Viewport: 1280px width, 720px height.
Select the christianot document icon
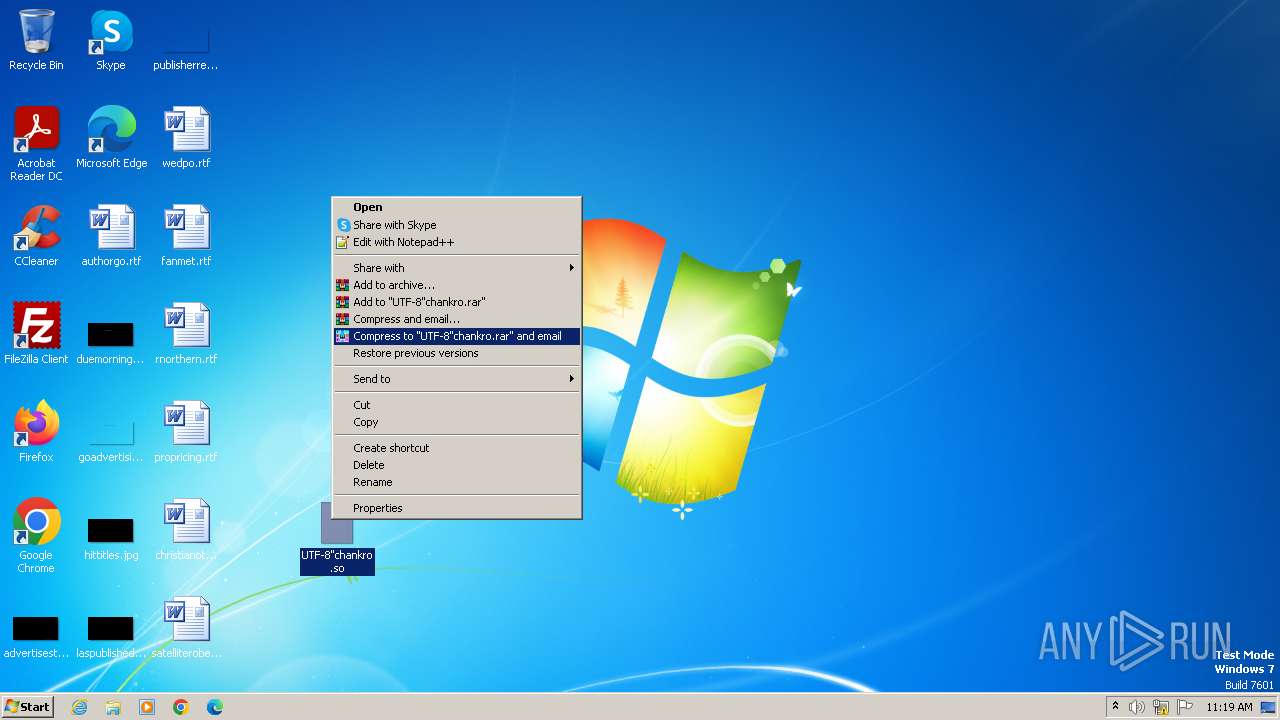(x=186, y=530)
